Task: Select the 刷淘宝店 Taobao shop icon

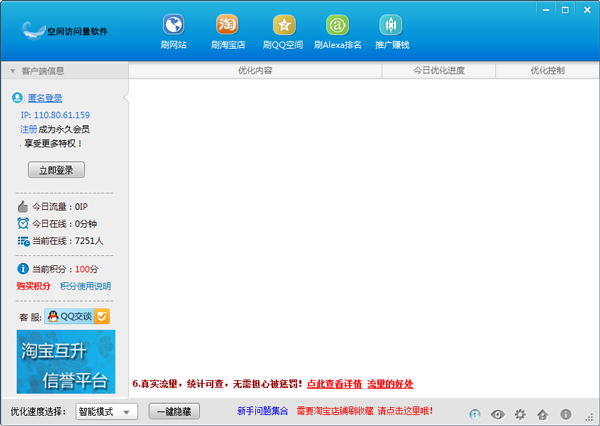Action: (227, 31)
